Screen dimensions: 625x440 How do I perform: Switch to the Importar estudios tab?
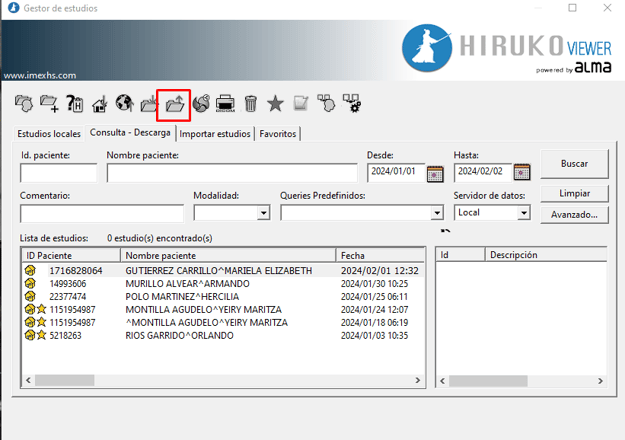click(x=215, y=134)
